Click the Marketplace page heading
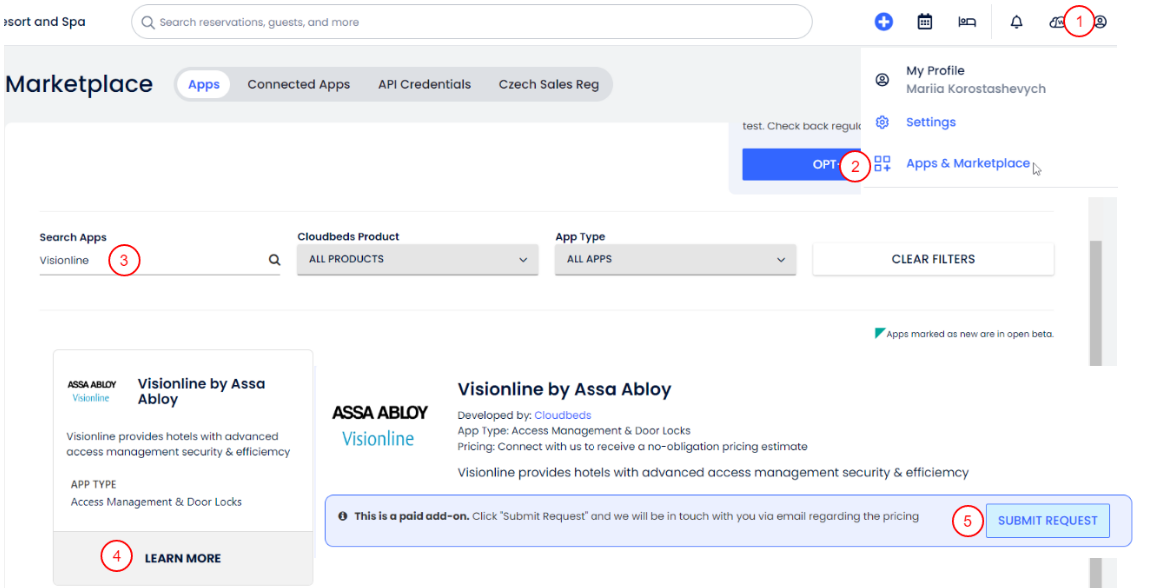Image resolution: width=1154 pixels, height=588 pixels. (x=79, y=85)
